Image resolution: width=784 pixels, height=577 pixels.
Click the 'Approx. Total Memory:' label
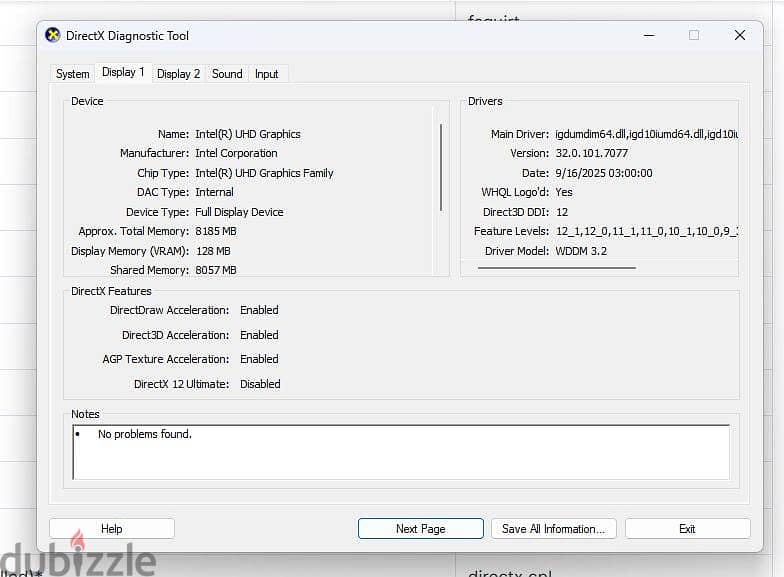[x=134, y=231]
